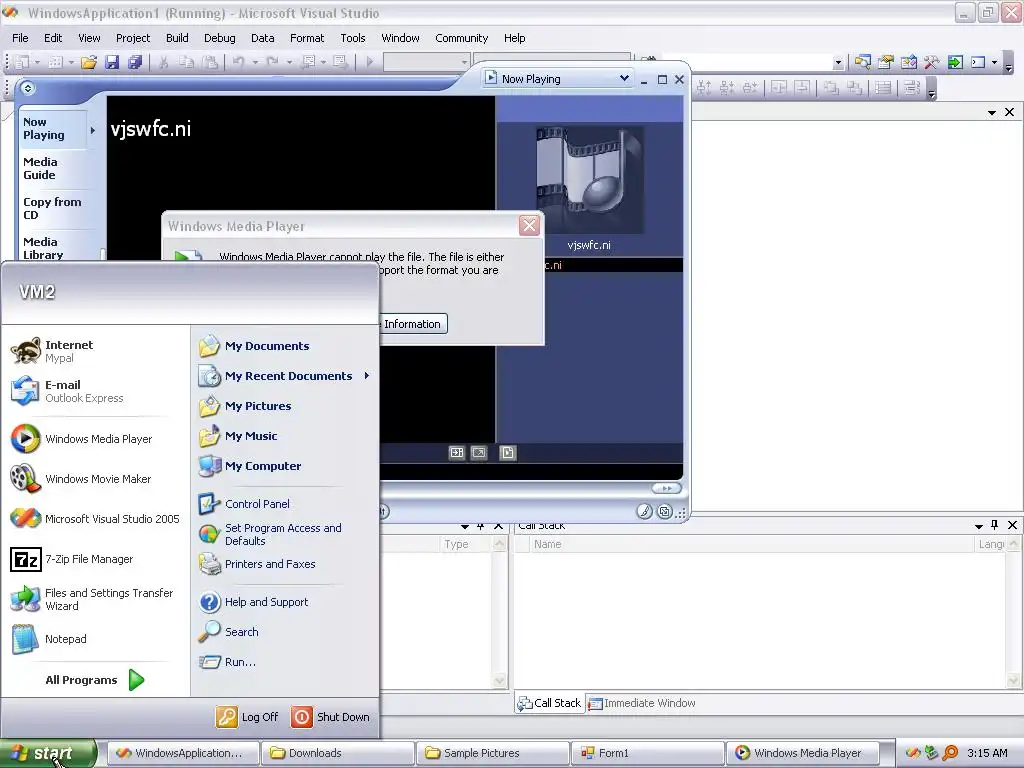Open Search from the Start menu
This screenshot has width=1024, height=768.
pos(229,632)
